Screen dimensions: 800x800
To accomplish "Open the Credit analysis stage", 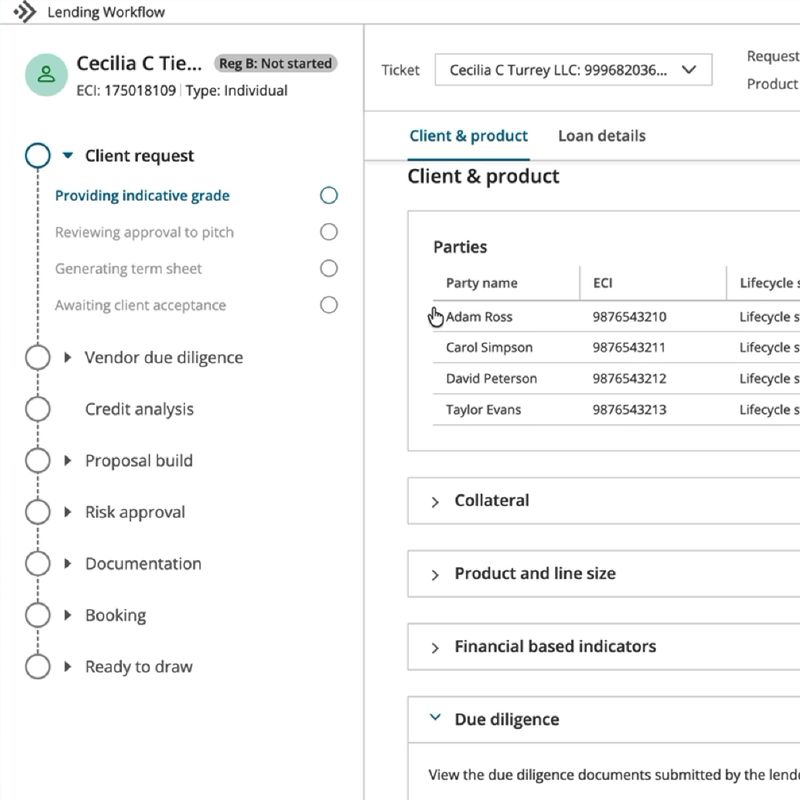I will pyautogui.click(x=139, y=409).
